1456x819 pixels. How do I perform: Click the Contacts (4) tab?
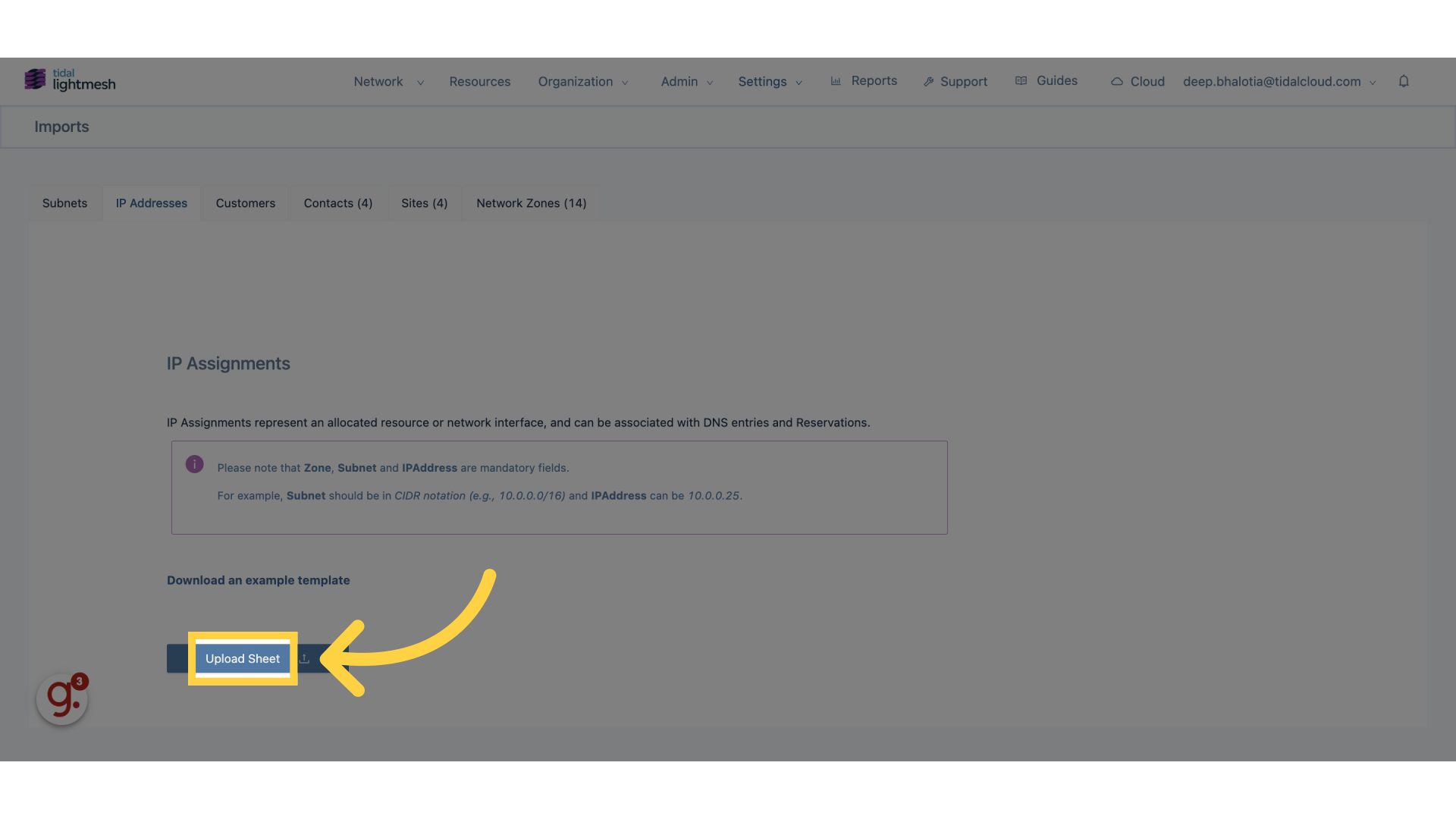click(x=338, y=203)
